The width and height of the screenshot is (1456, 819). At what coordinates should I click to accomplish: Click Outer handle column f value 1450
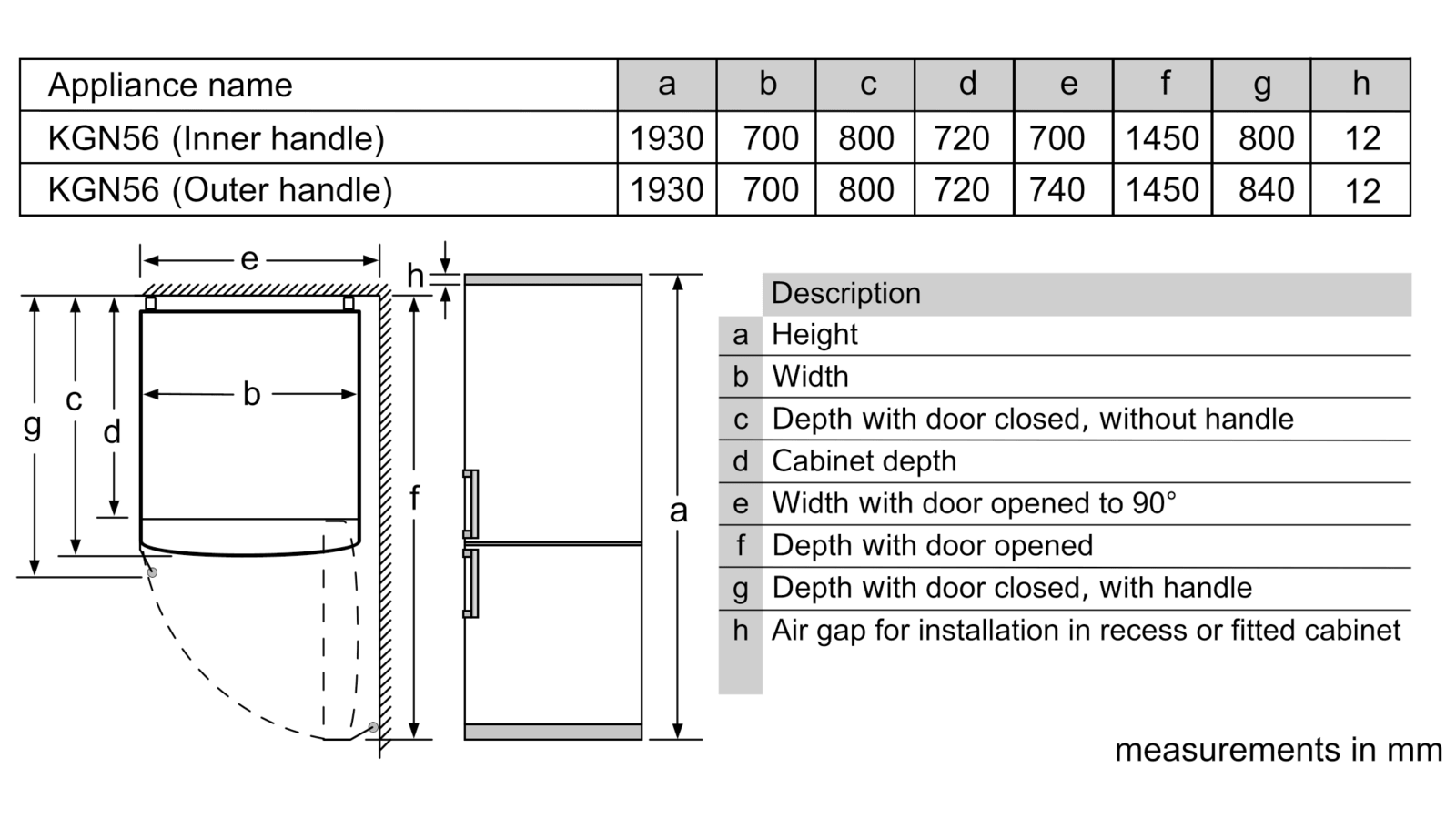tap(1162, 189)
